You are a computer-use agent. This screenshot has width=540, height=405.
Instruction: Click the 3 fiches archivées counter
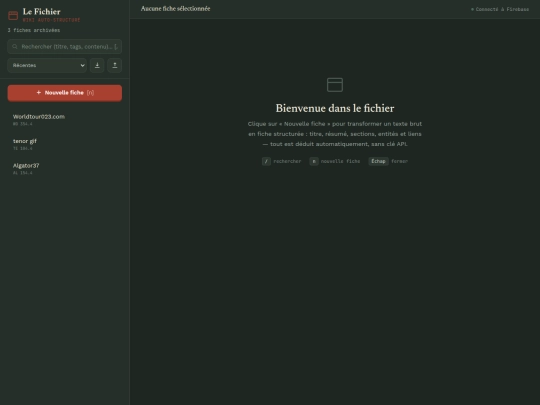34,30
